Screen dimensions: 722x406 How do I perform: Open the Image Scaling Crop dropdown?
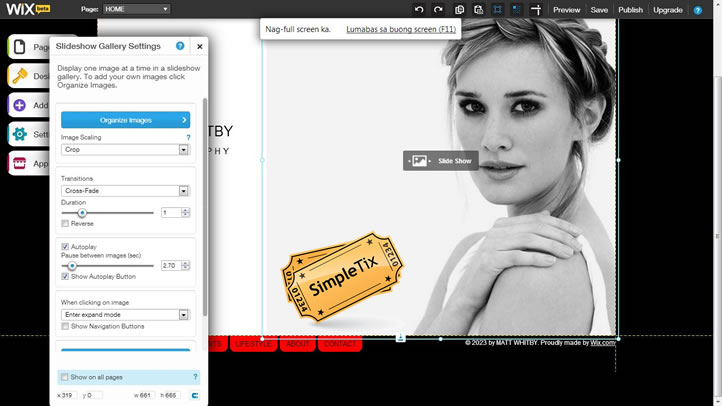125,150
